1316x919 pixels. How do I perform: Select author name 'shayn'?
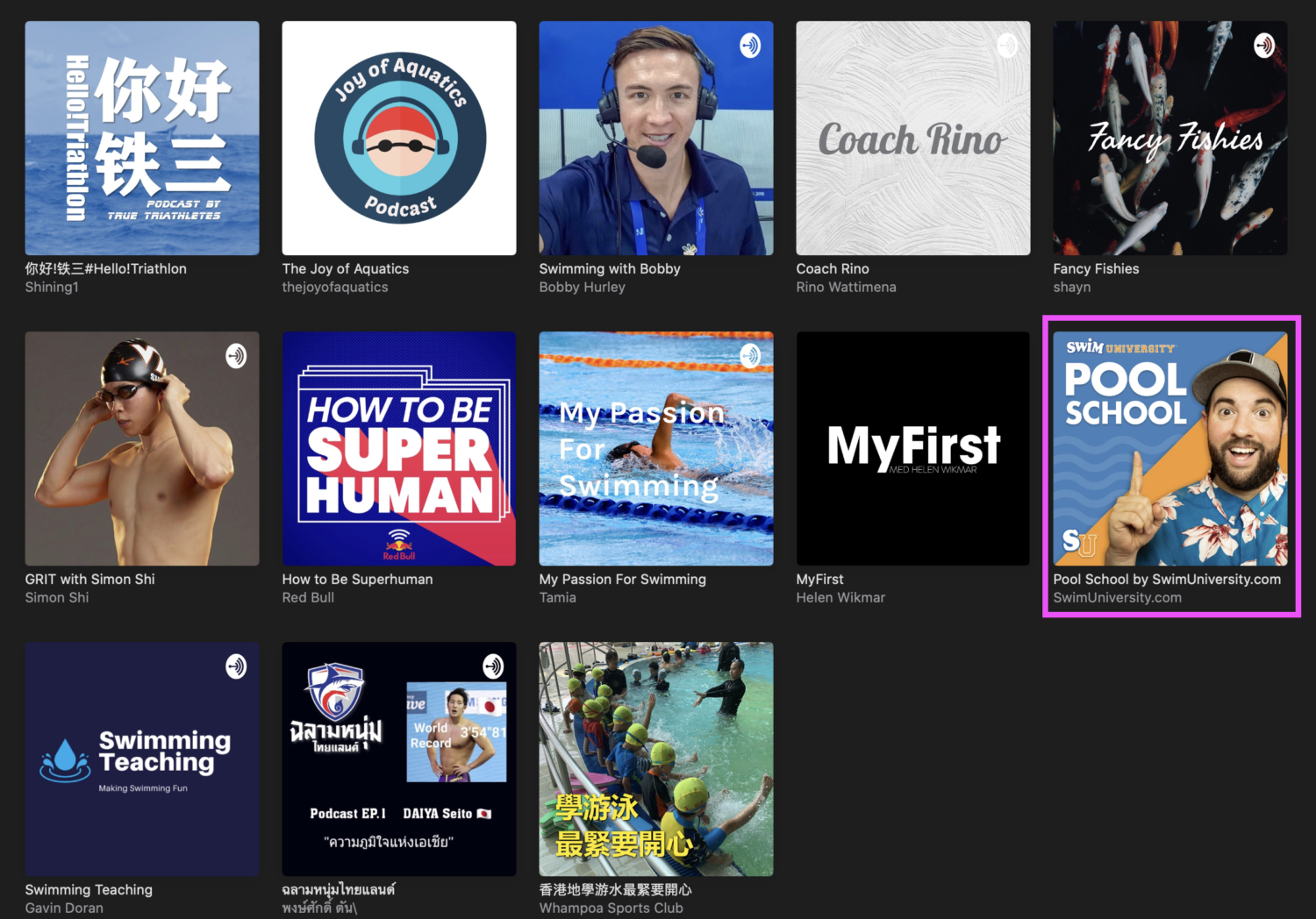coord(1072,287)
